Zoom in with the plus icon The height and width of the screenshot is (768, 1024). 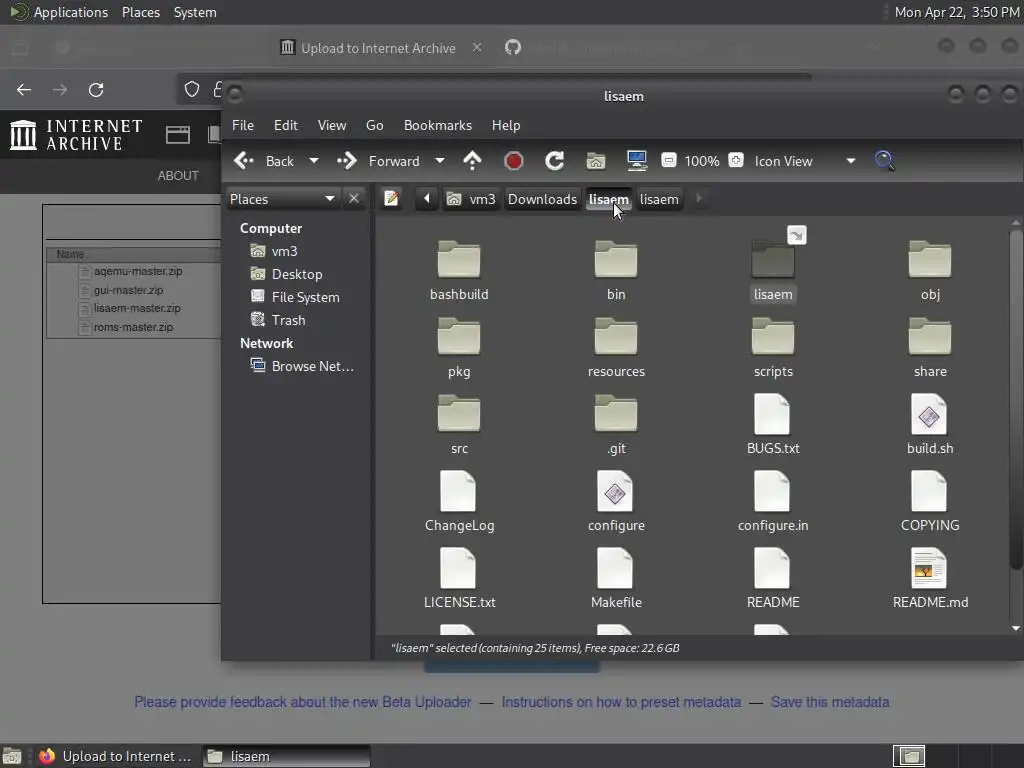point(736,161)
